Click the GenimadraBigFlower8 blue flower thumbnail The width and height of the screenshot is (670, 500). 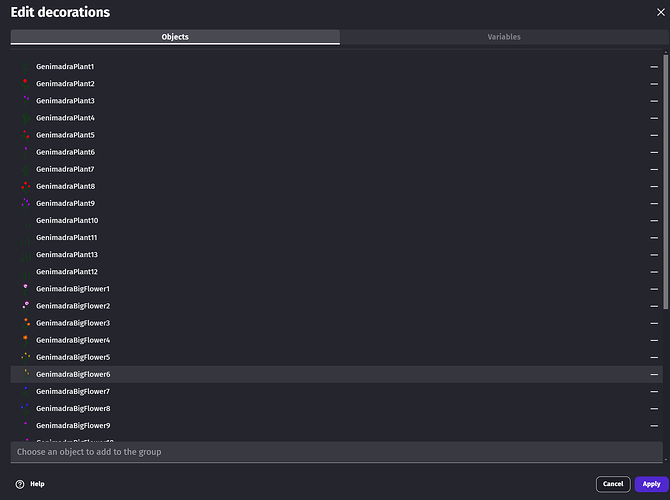coord(25,409)
